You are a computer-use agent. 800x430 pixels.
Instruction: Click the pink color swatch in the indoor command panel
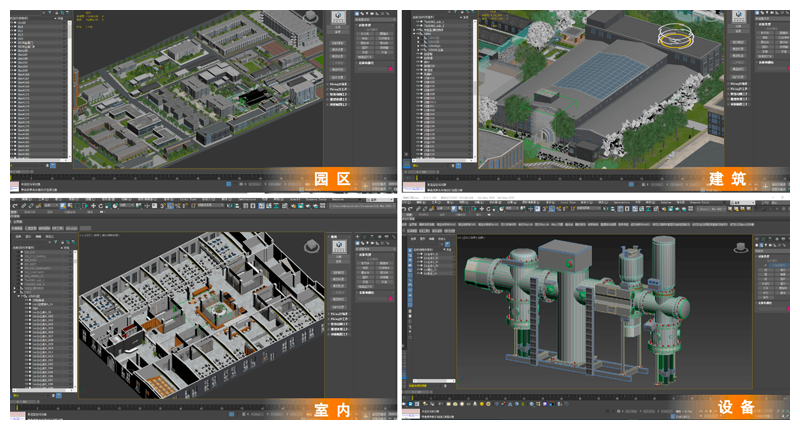pyautogui.click(x=390, y=298)
